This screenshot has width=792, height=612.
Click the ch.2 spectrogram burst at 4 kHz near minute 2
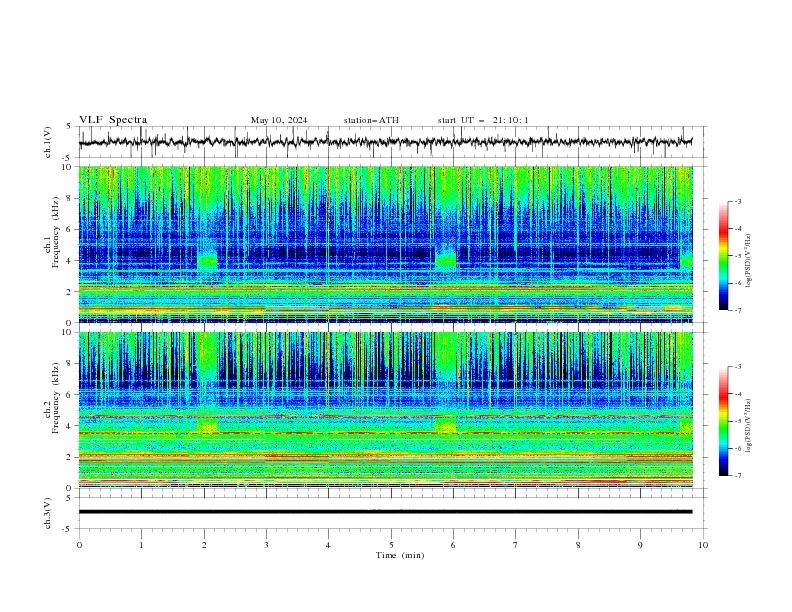click(207, 425)
